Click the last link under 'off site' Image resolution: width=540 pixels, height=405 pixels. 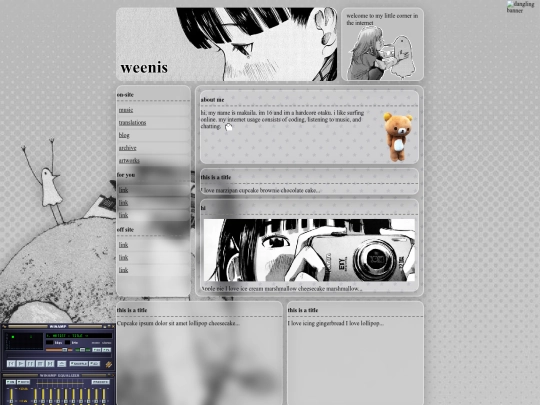coord(123,270)
